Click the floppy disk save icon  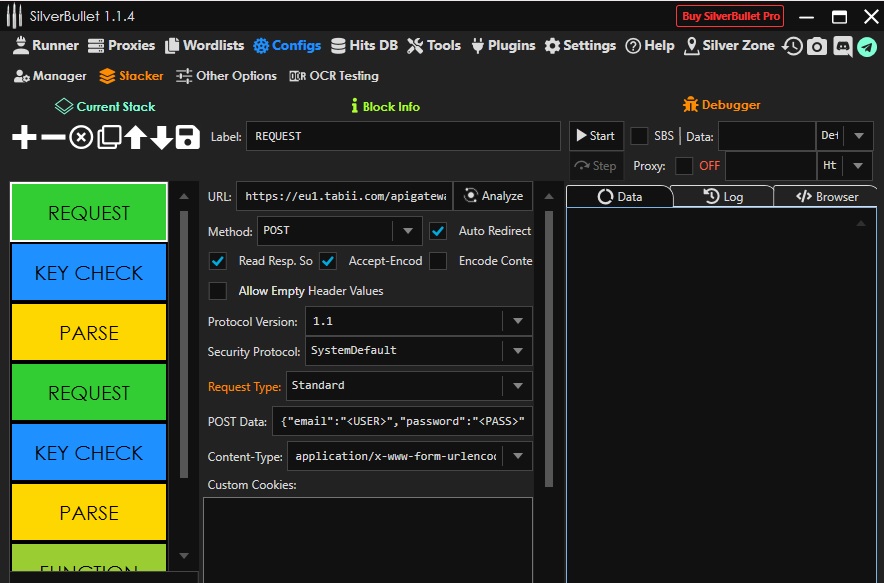click(x=187, y=137)
